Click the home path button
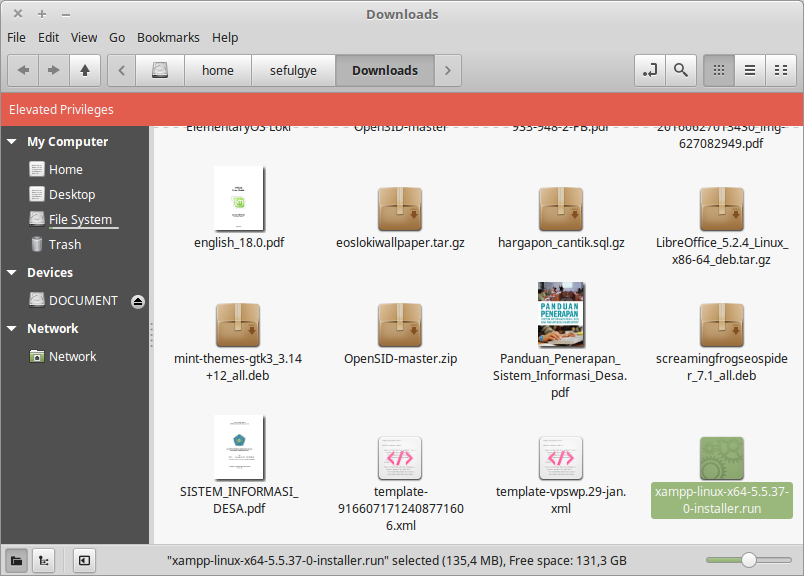 pos(218,70)
